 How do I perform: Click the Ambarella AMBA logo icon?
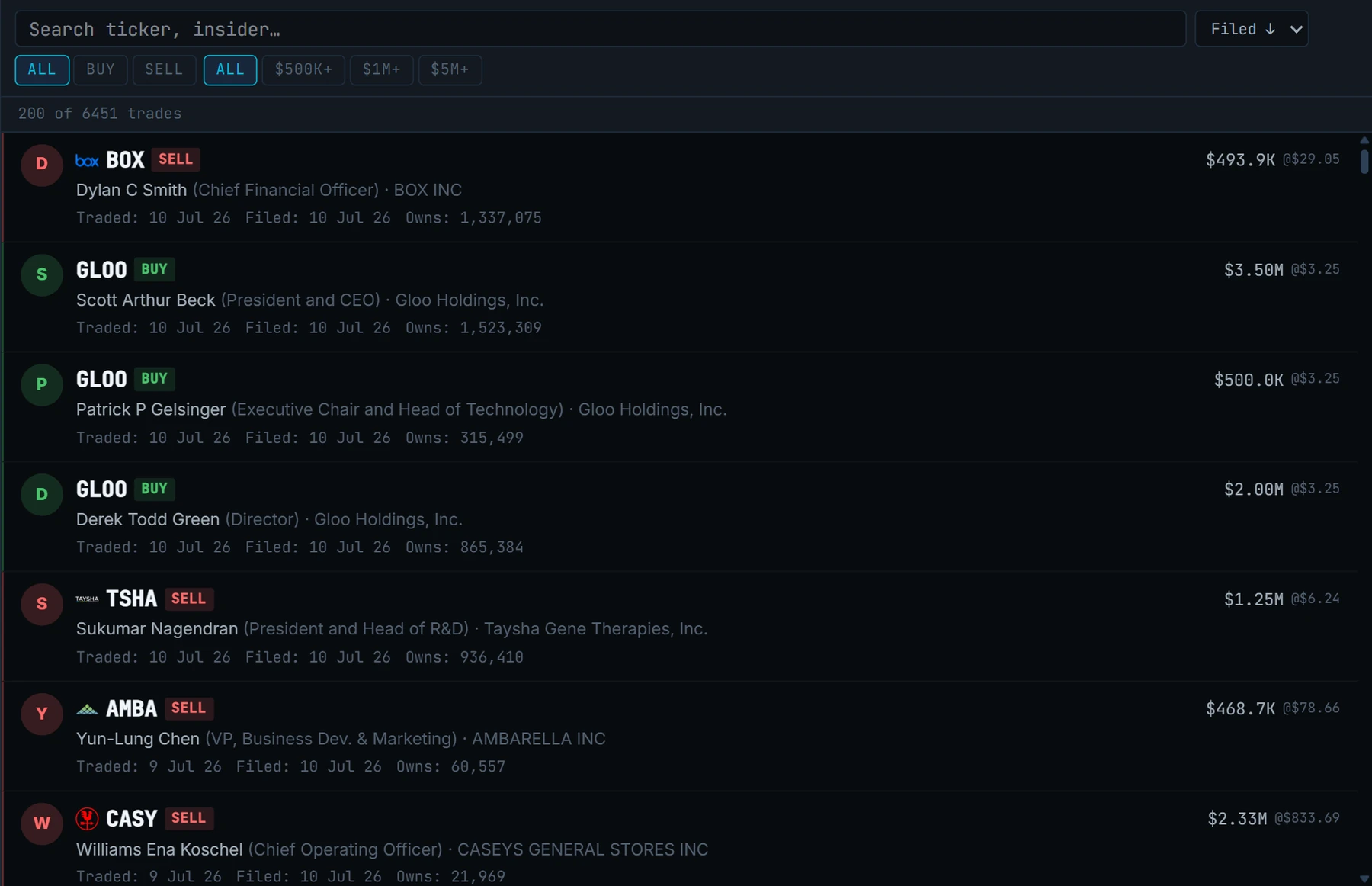(x=87, y=709)
